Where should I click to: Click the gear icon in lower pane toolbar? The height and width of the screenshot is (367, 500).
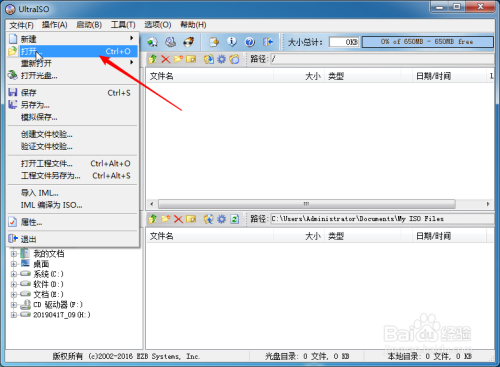[x=222, y=219]
